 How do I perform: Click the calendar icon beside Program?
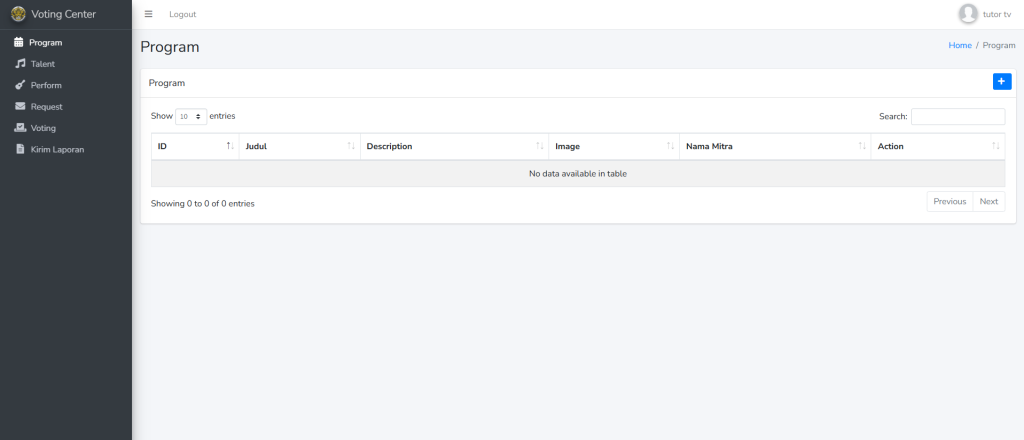(x=18, y=43)
